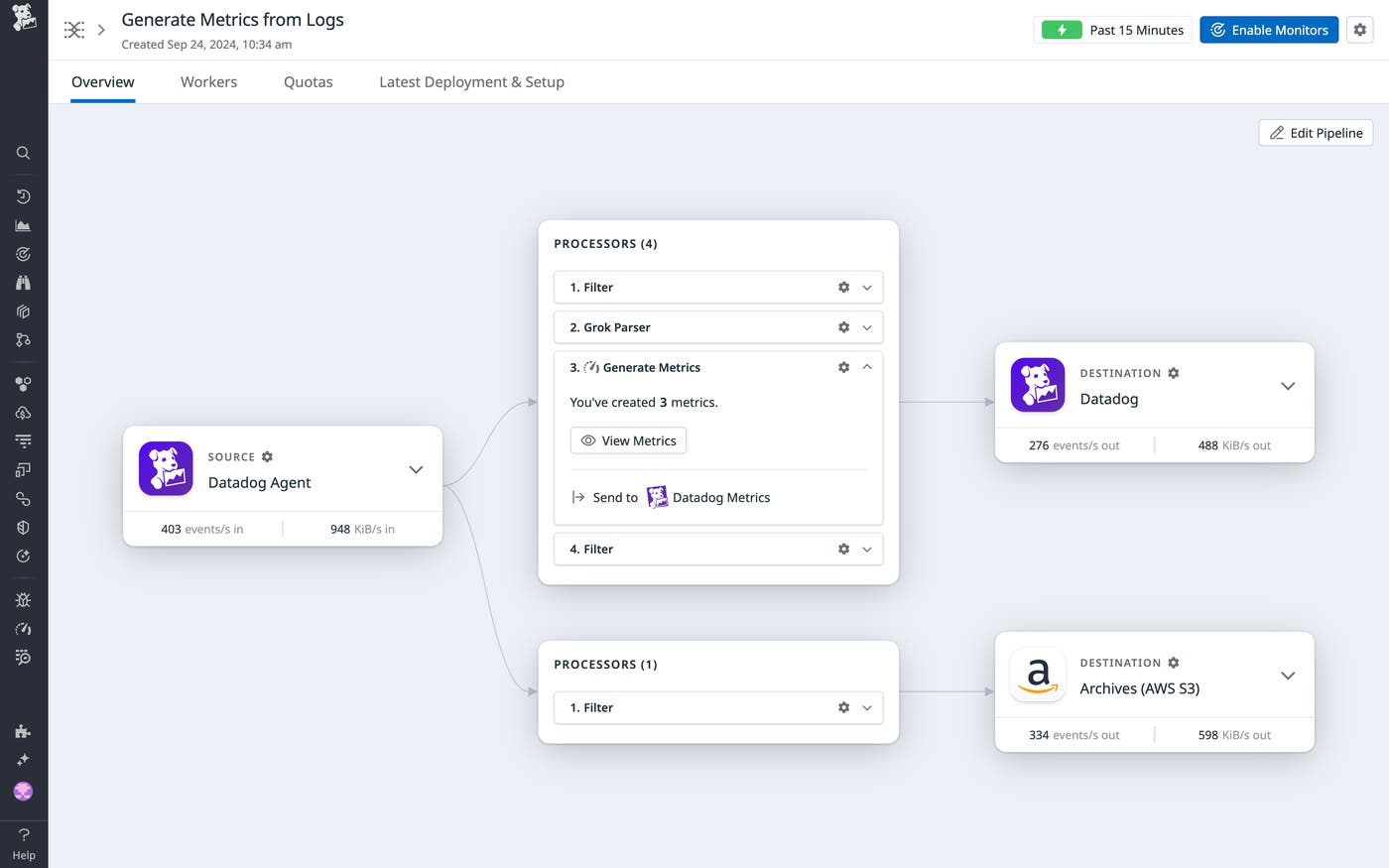The width and height of the screenshot is (1389, 868).
Task: Open settings gear on Processors (1) Filter
Action: 843,708
